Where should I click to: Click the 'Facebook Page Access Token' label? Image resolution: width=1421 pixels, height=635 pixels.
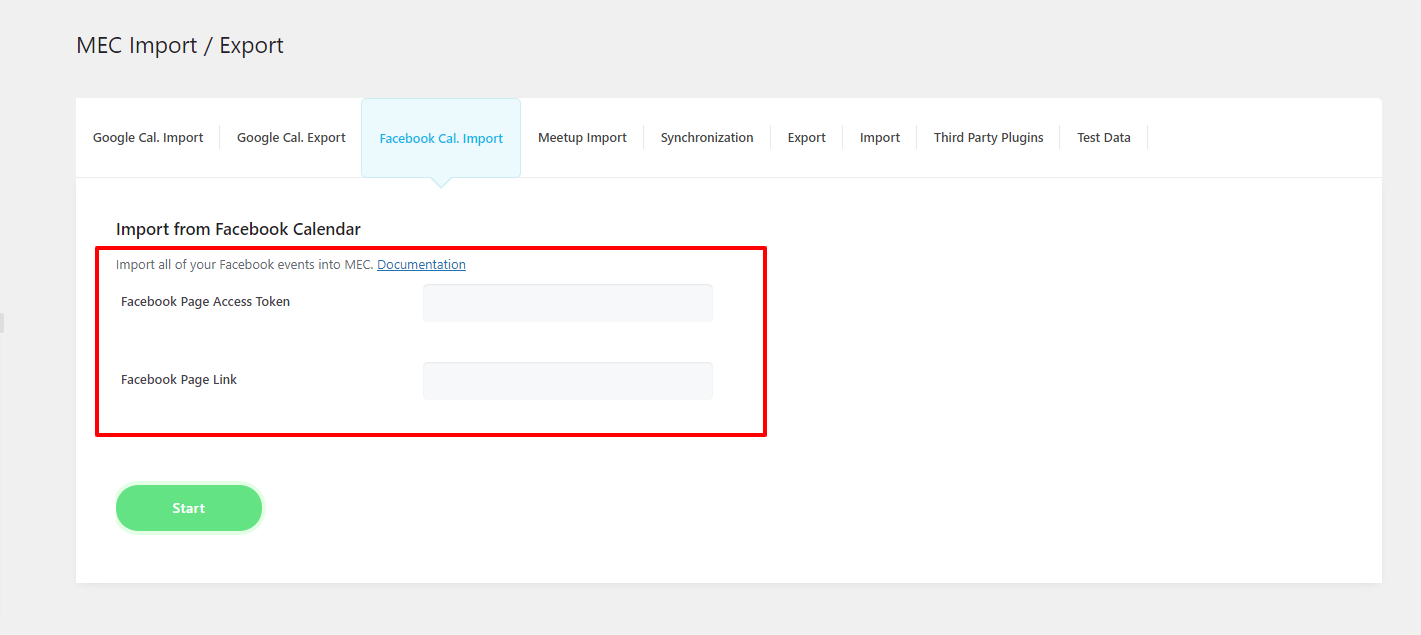point(205,302)
